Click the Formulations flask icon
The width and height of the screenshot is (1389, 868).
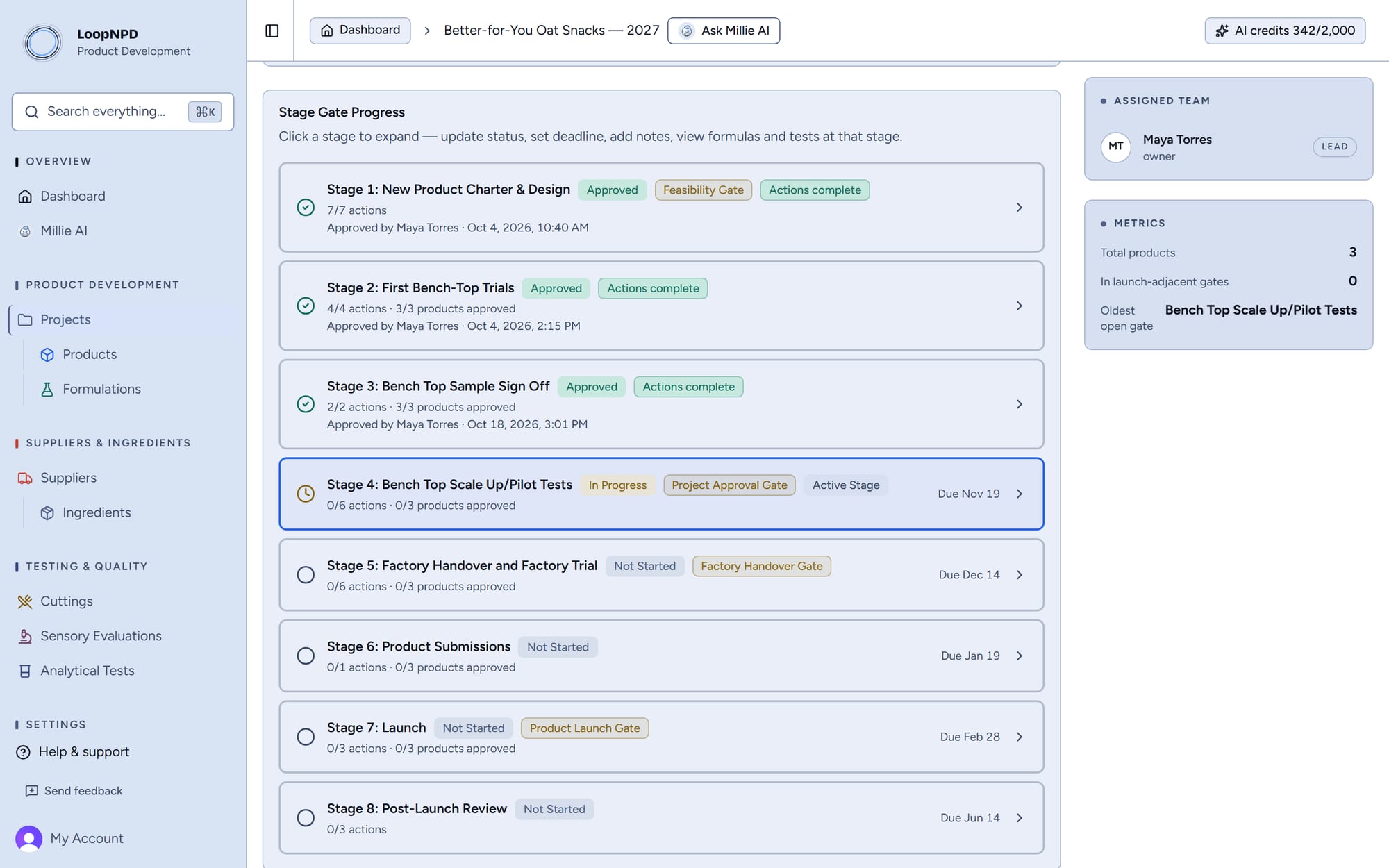(47, 390)
